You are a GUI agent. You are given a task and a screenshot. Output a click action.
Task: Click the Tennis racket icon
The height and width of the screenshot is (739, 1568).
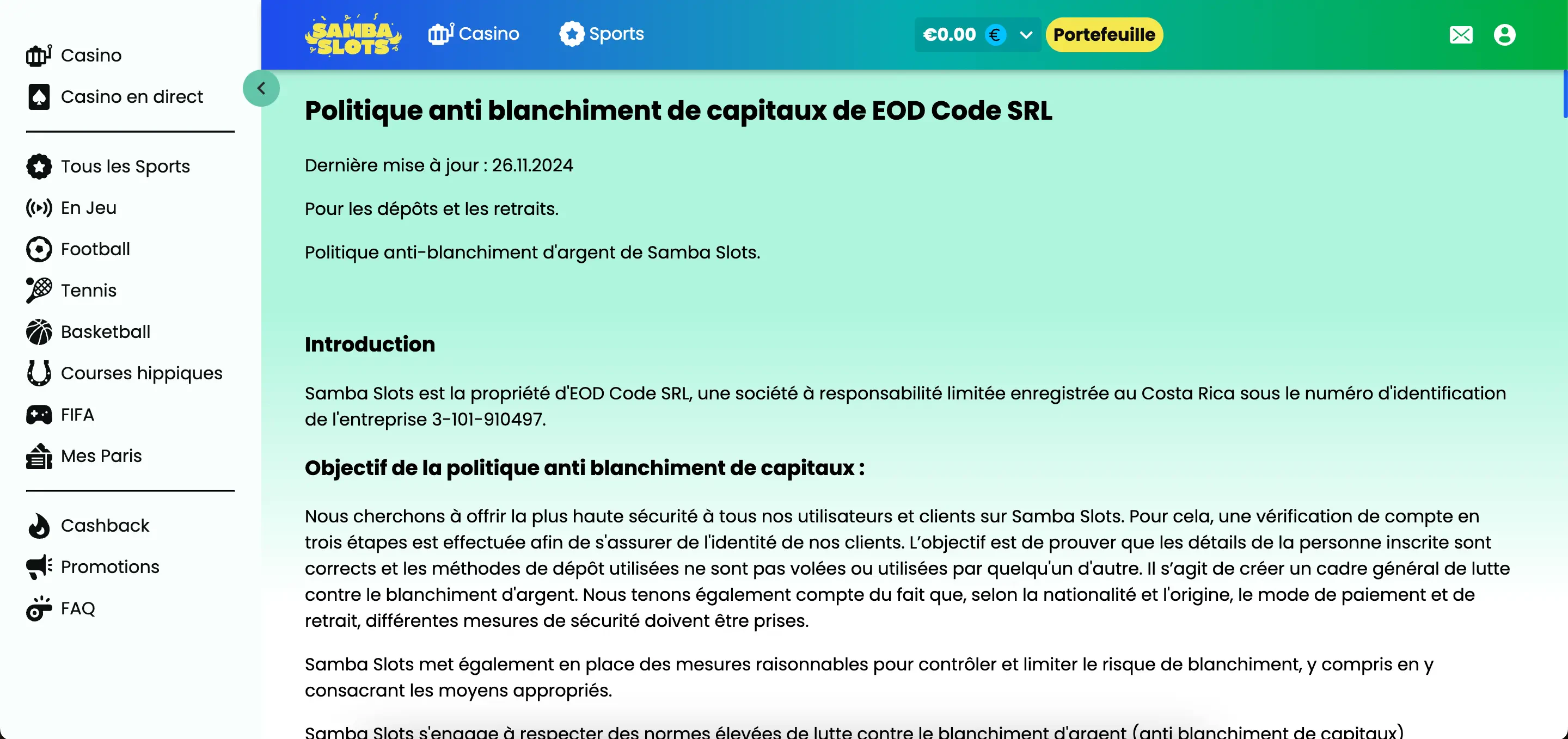point(39,291)
